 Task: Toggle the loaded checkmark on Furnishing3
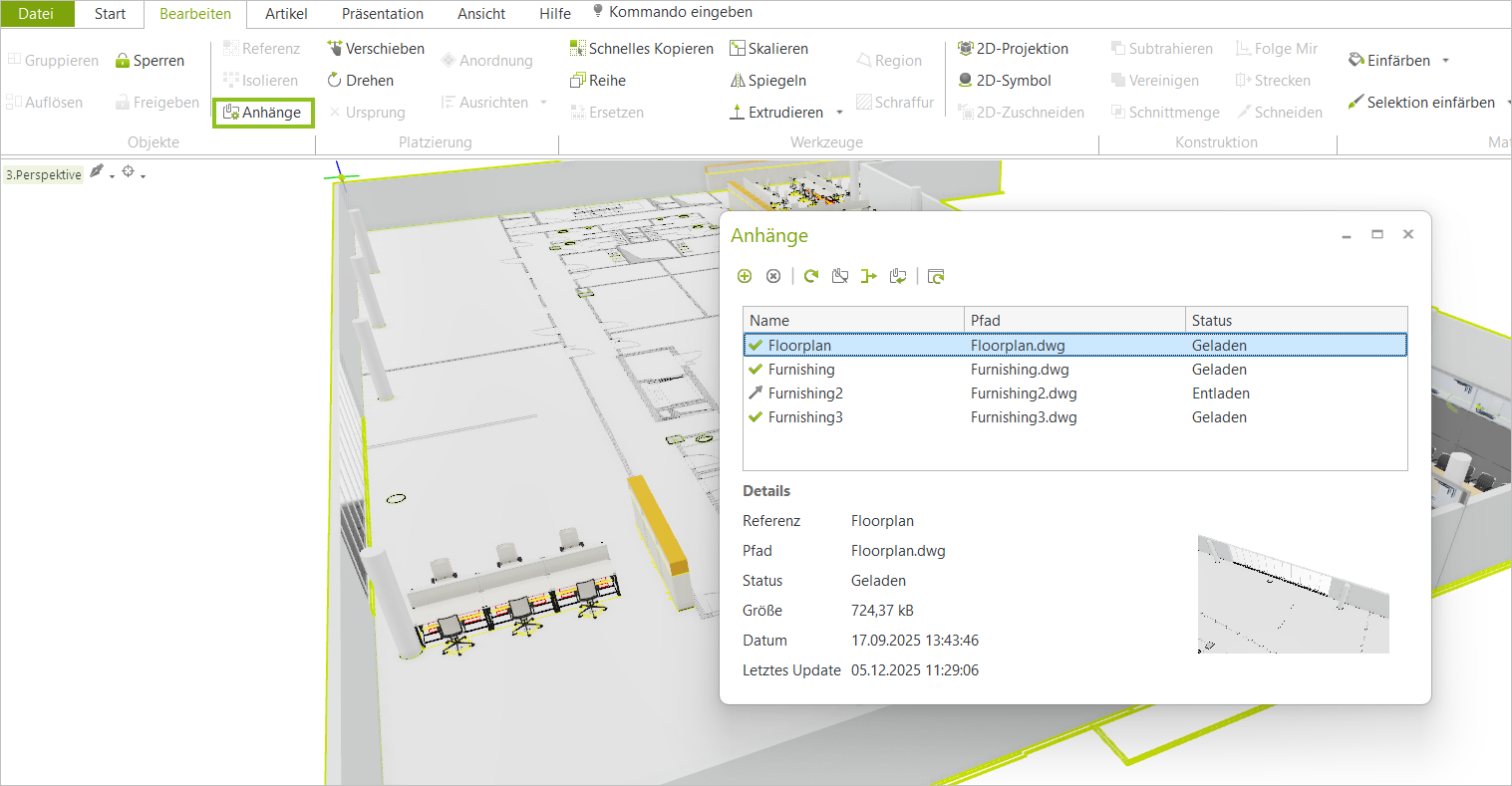tap(756, 416)
